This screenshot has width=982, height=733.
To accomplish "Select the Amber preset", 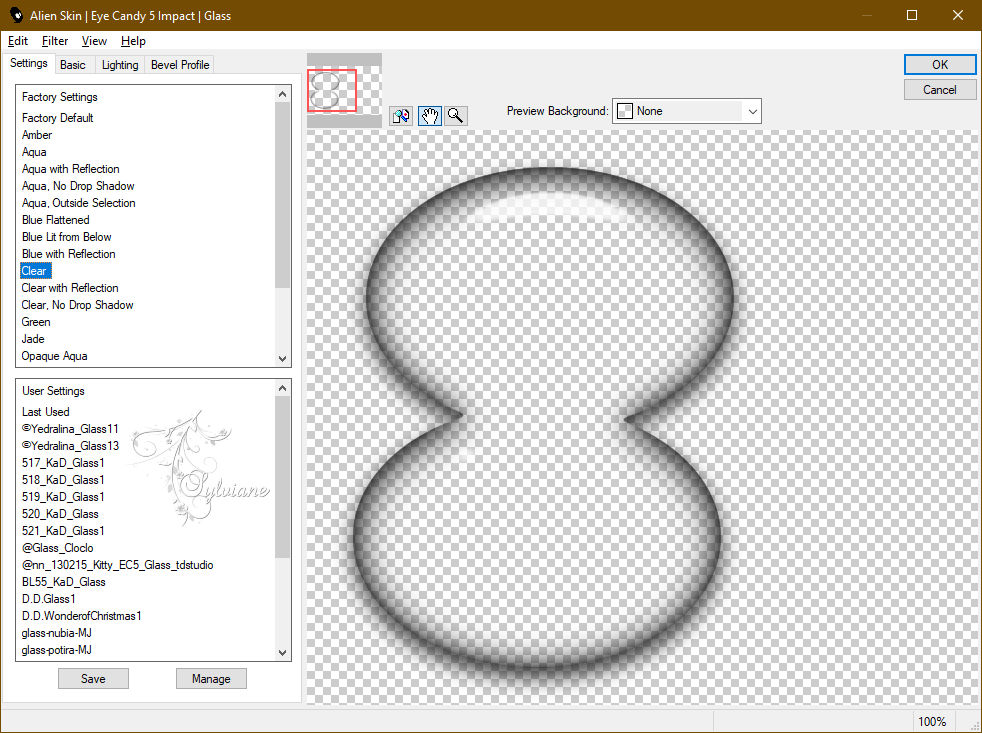I will (x=37, y=135).
